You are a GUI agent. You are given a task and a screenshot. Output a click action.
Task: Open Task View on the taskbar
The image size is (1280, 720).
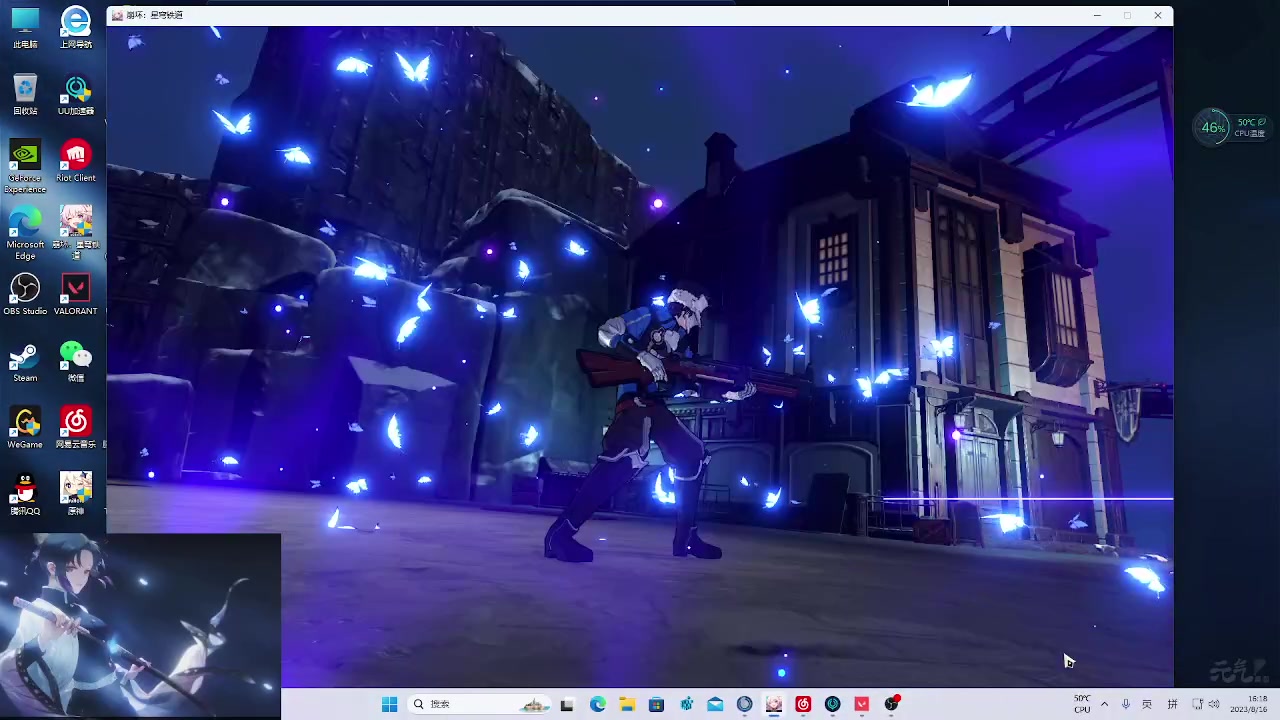[567, 704]
